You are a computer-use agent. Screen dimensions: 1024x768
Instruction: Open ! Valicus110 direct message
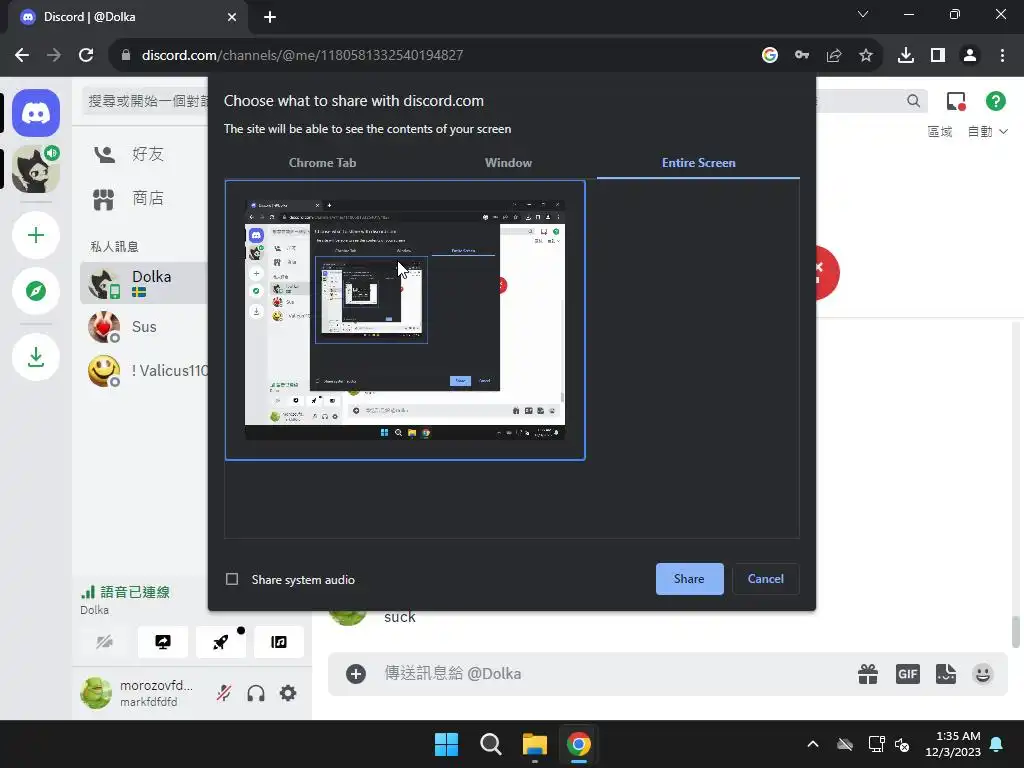tap(144, 370)
